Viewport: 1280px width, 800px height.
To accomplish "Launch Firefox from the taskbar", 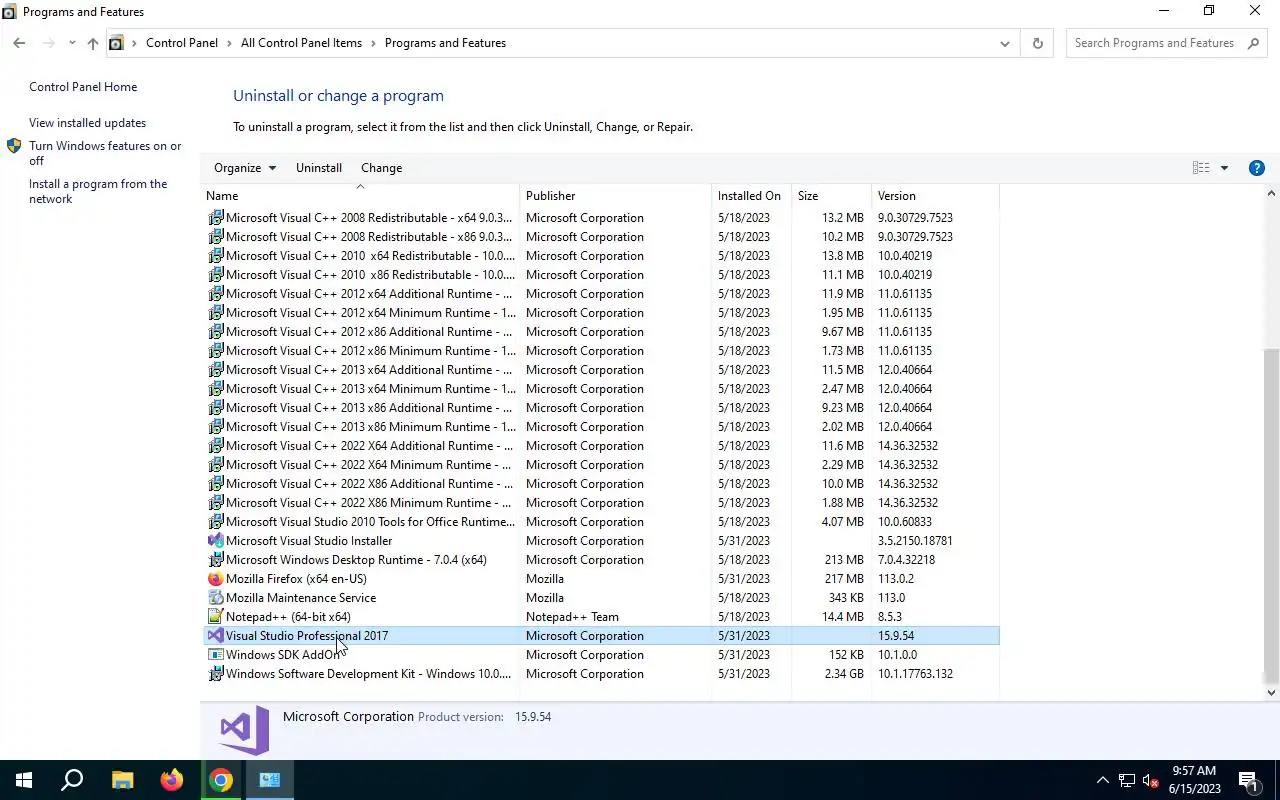I will (x=172, y=780).
